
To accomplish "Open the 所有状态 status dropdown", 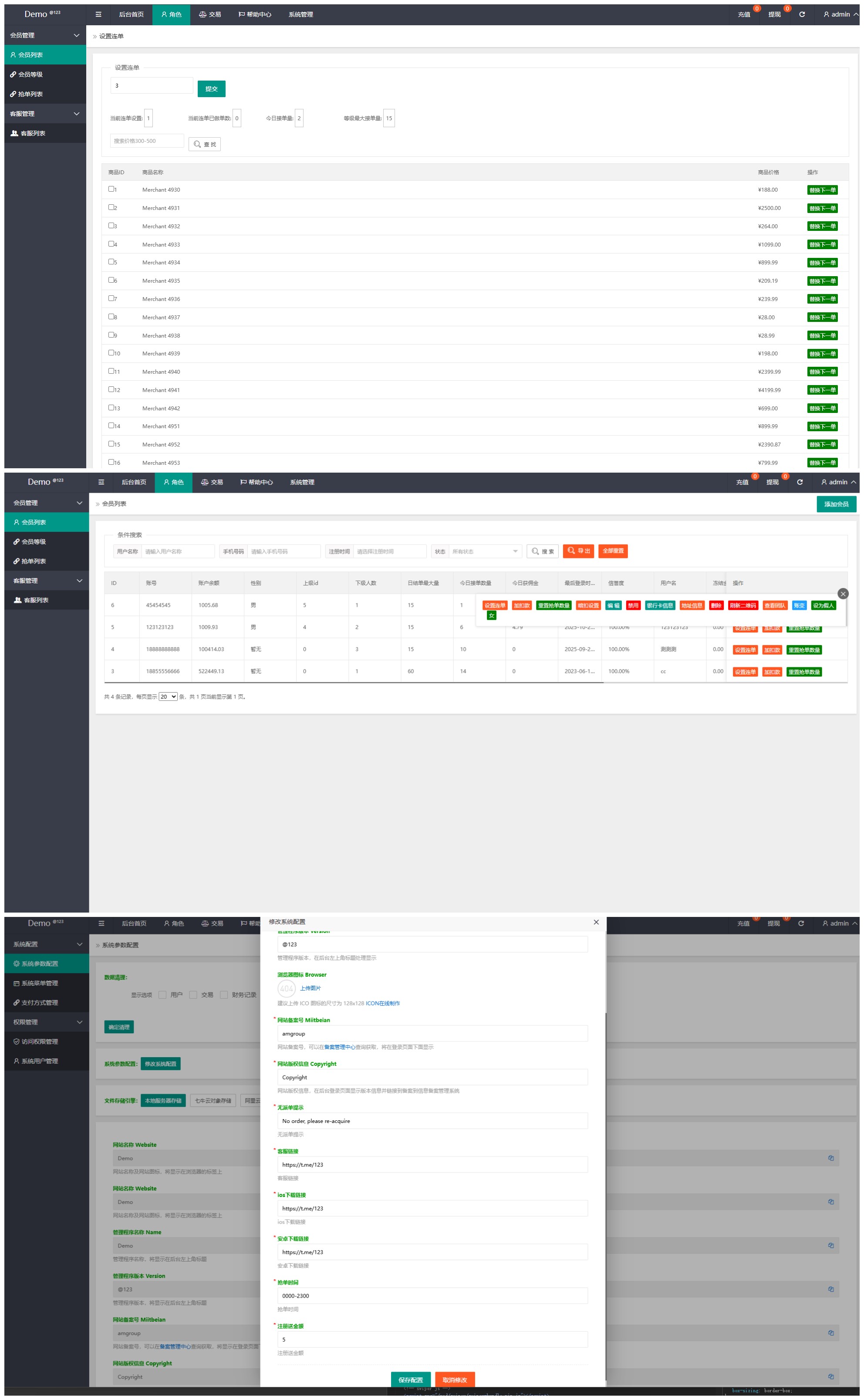I will pos(485,551).
